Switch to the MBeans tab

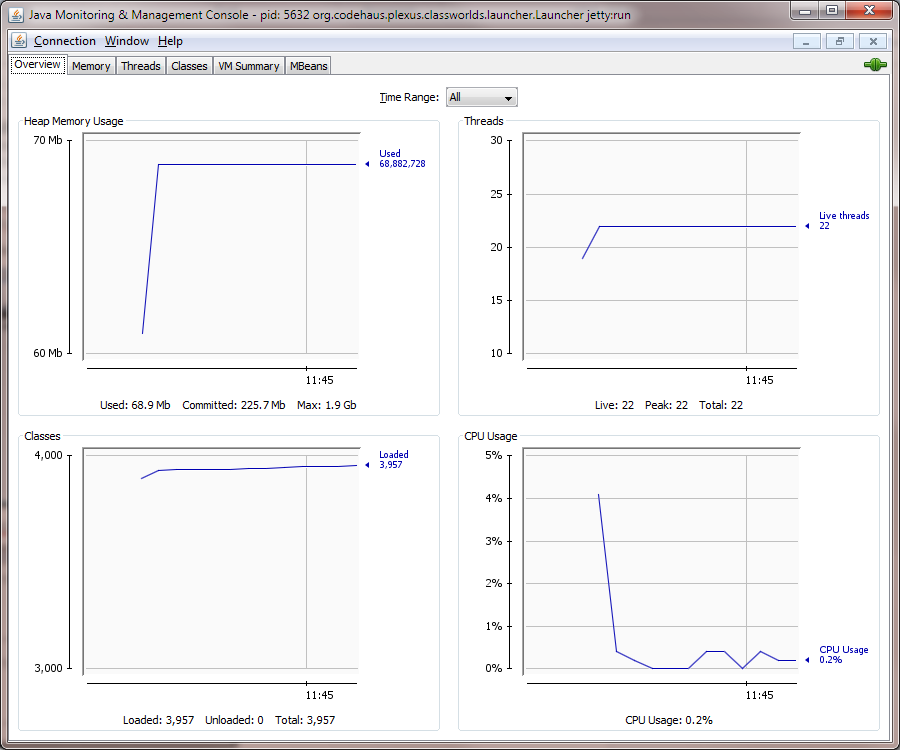308,66
